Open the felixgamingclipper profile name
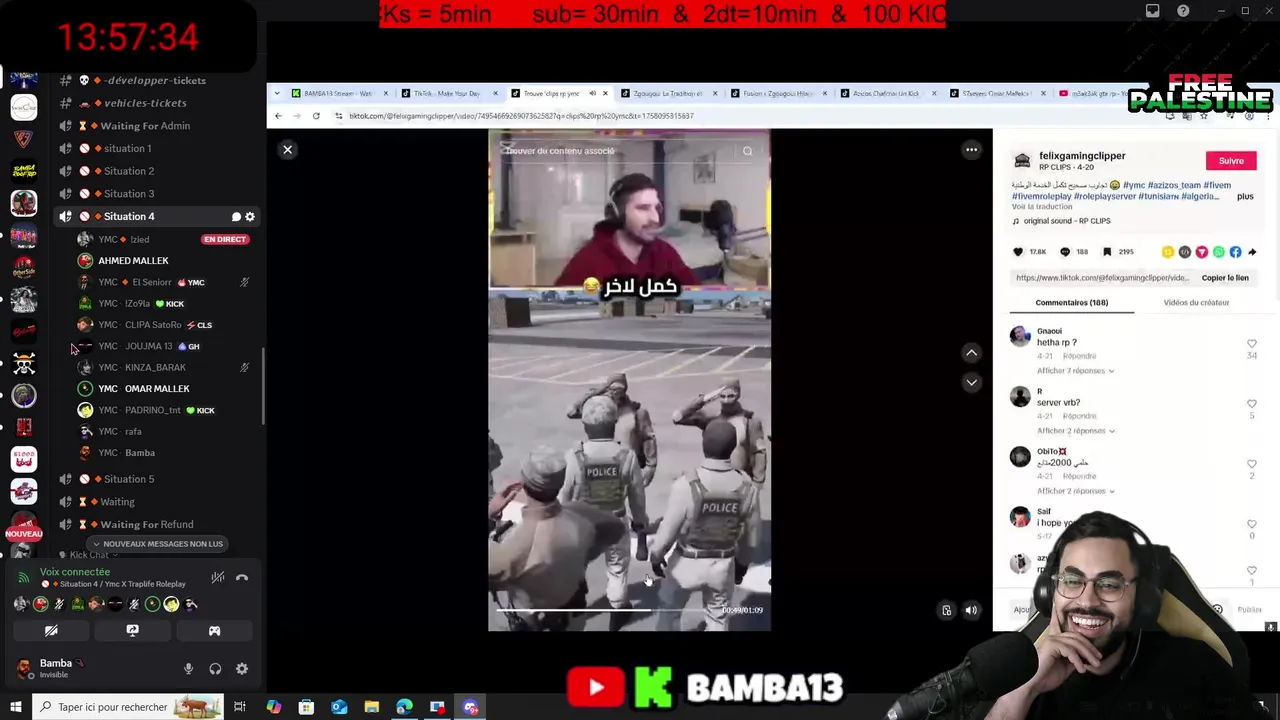The width and height of the screenshot is (1280, 720). coord(1082,156)
